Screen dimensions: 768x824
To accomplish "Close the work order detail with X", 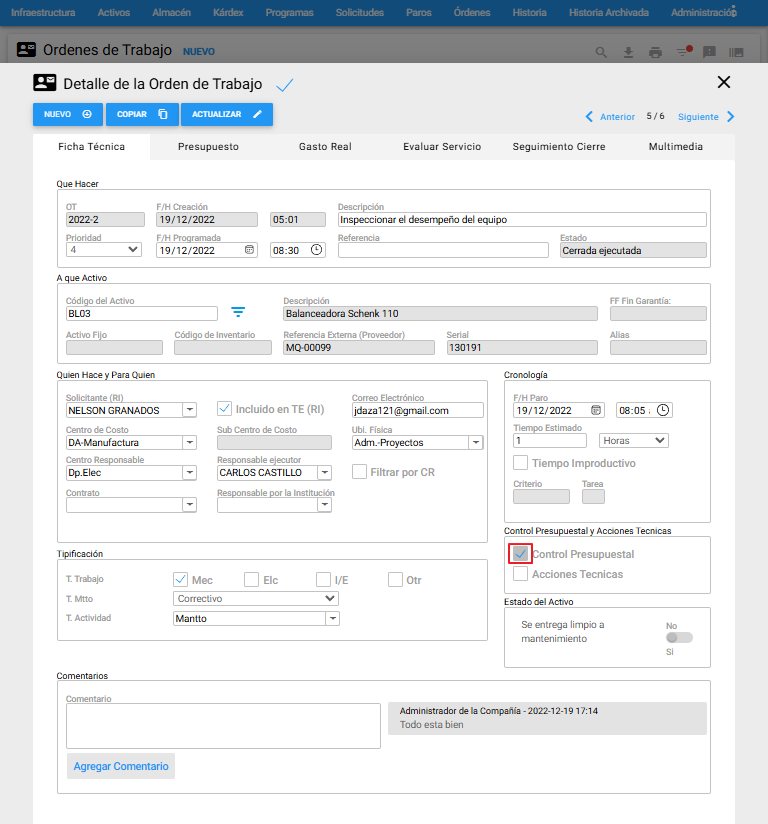I will point(724,82).
